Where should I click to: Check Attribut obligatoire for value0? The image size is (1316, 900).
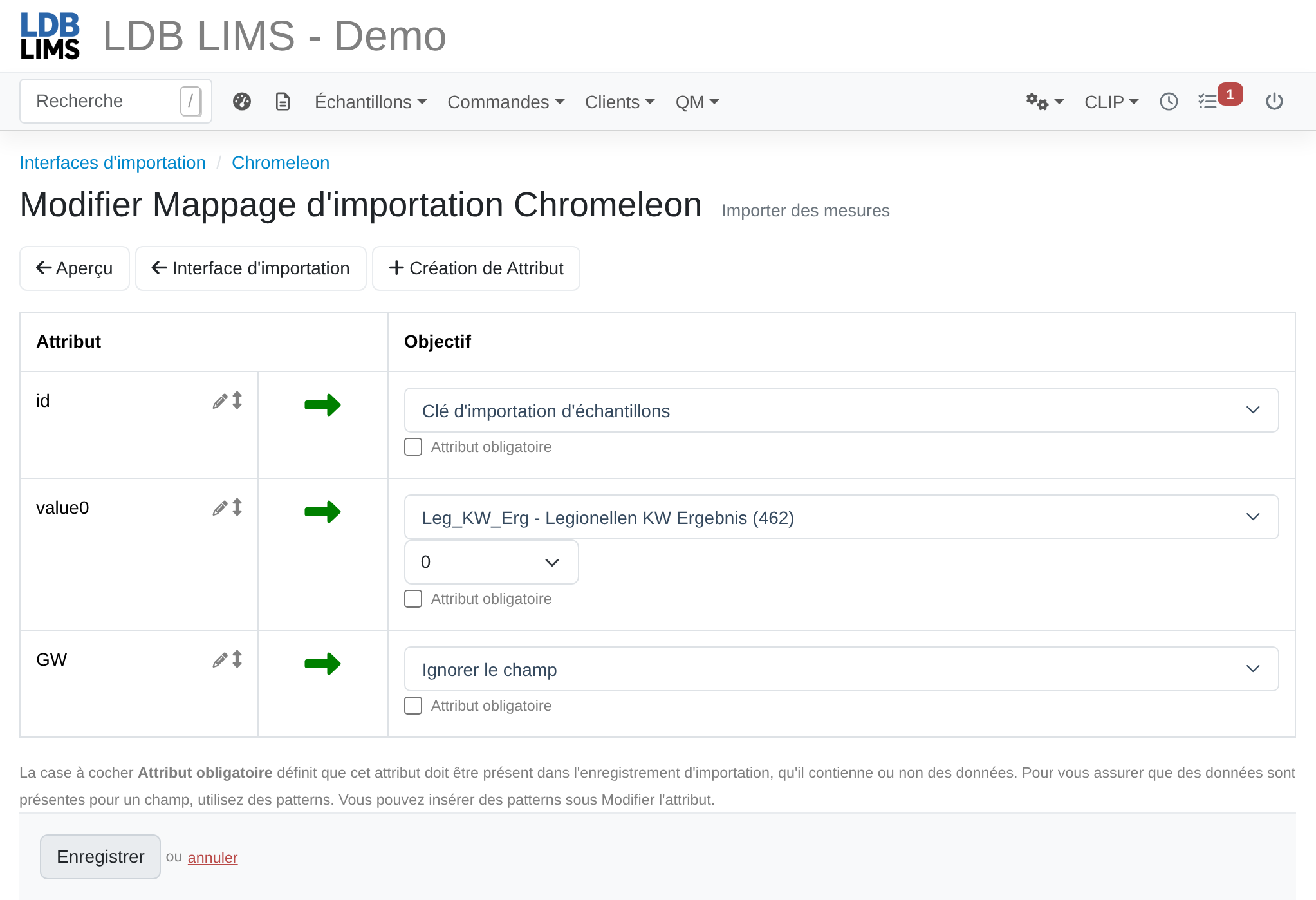tap(413, 599)
